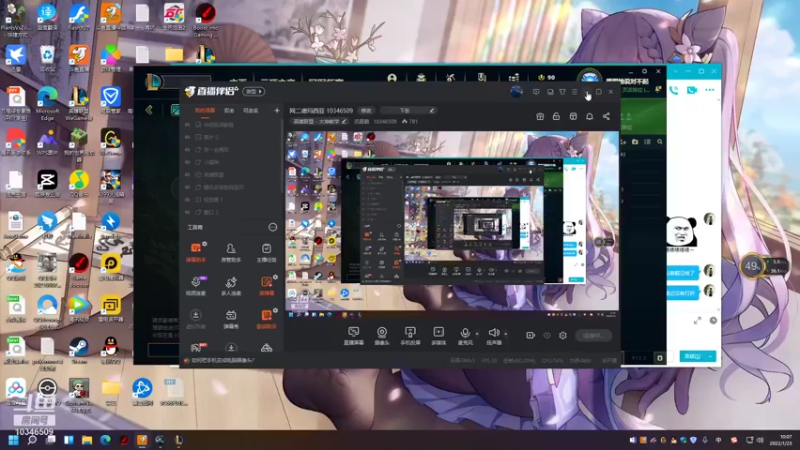Screen dimensions: 800x450
Task: Open settings gear in streaming bottom bar
Action: (x=563, y=335)
